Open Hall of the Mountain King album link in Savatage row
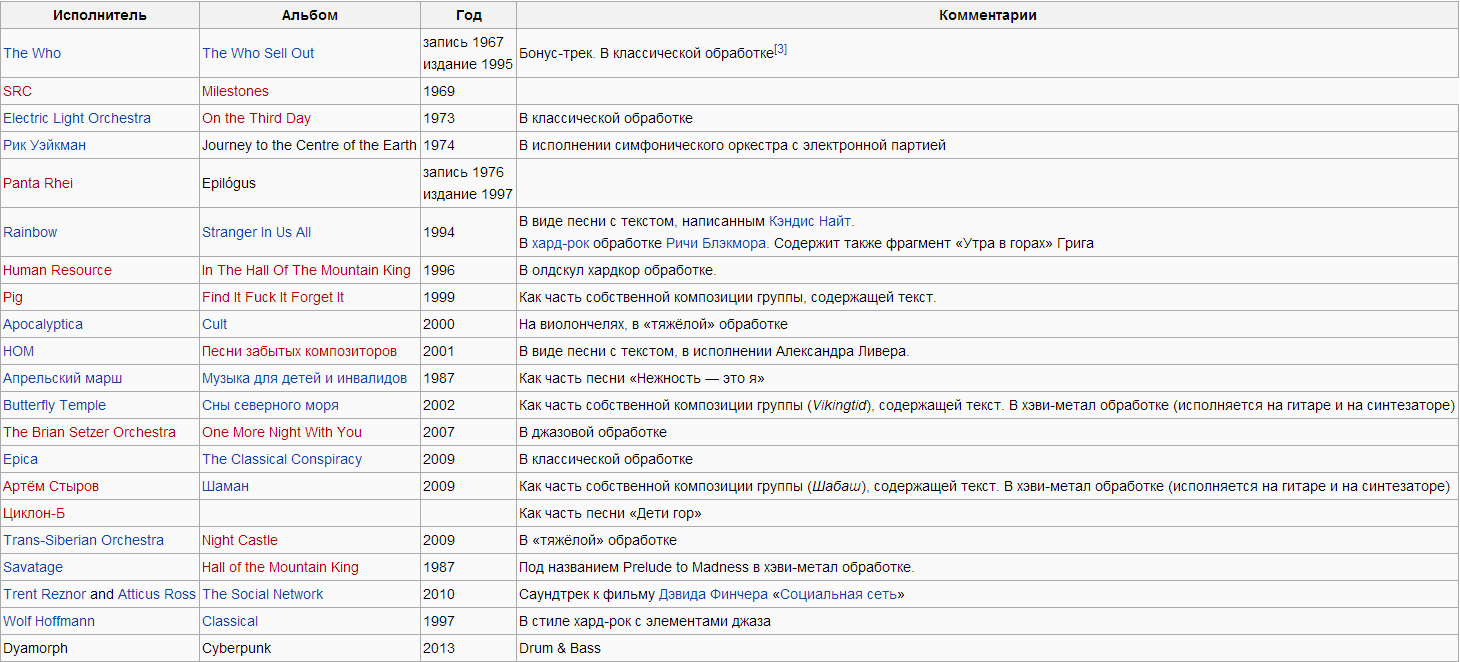This screenshot has width=1460, height=662. point(280,567)
